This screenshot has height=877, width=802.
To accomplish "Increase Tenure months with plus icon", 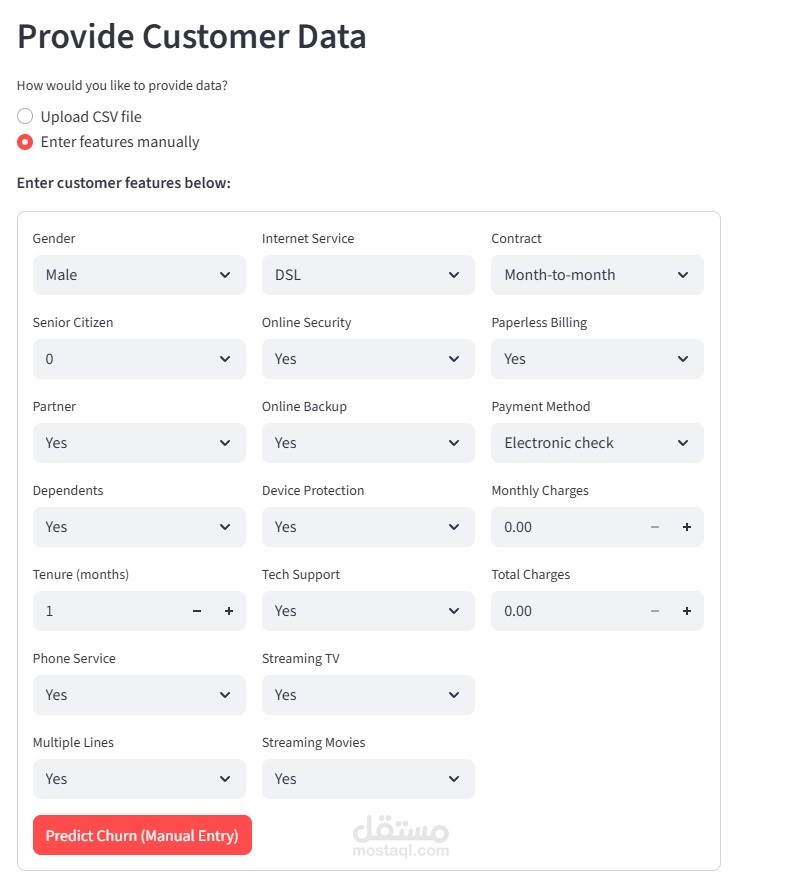I will coord(229,611).
